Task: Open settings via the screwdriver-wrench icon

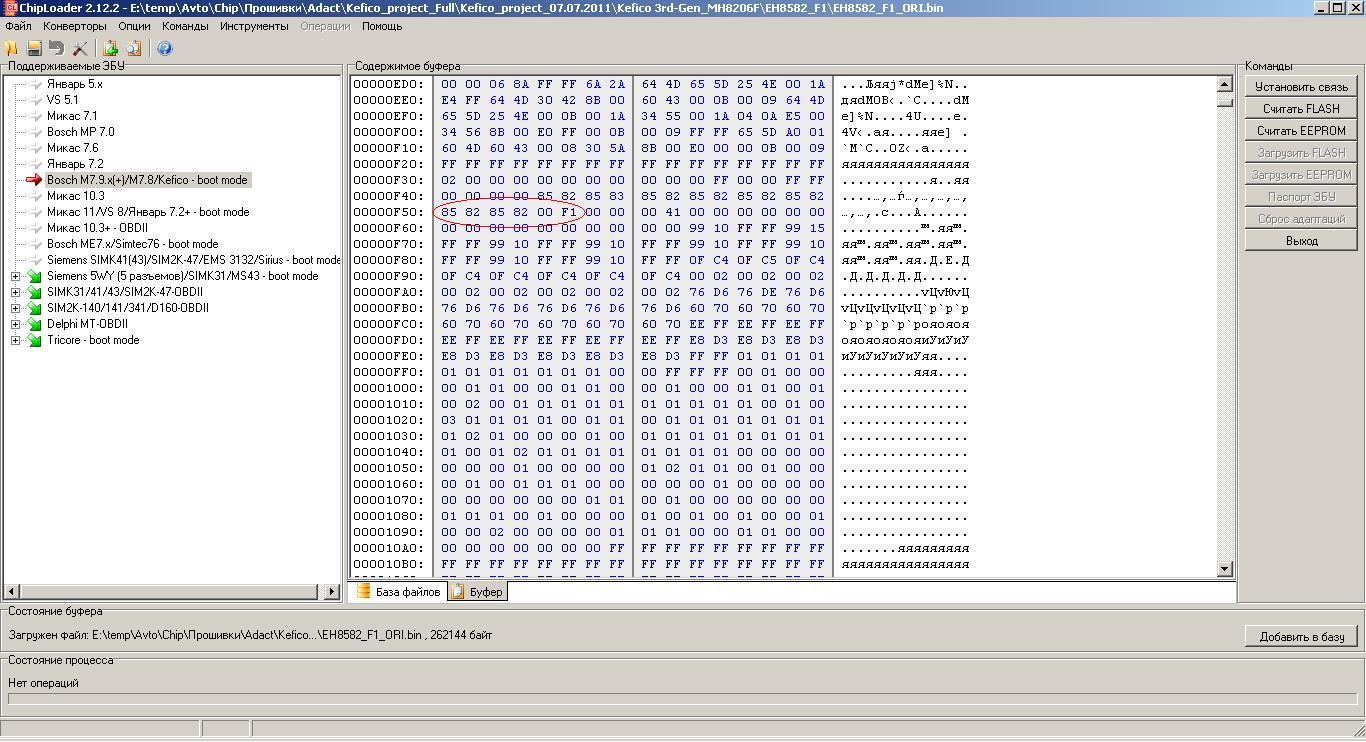Action: point(80,48)
